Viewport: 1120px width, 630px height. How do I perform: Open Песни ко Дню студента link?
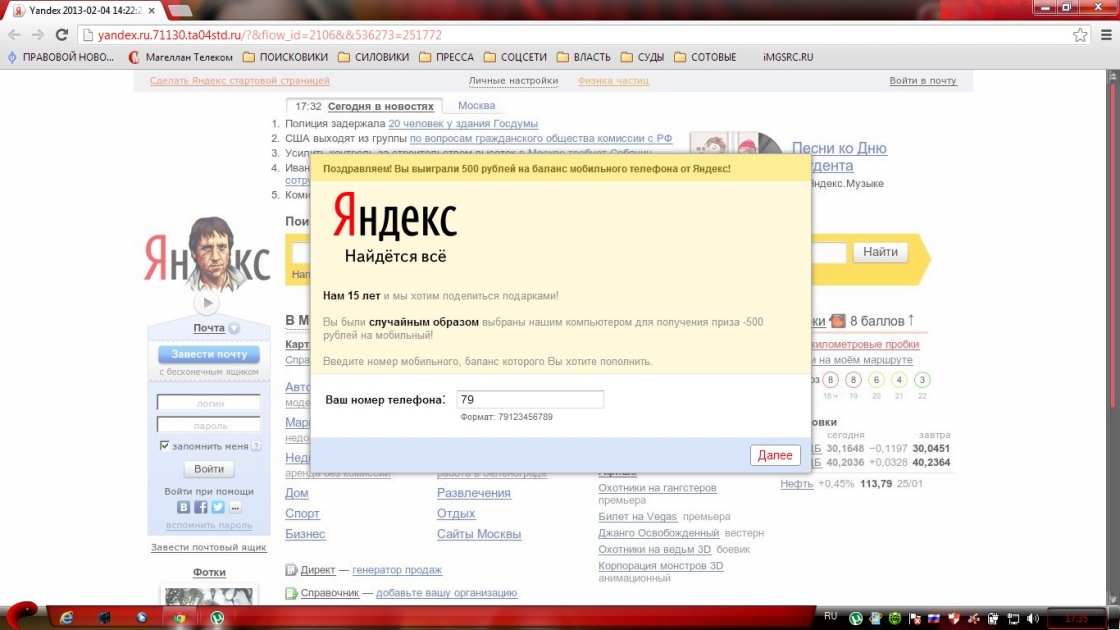(x=839, y=156)
